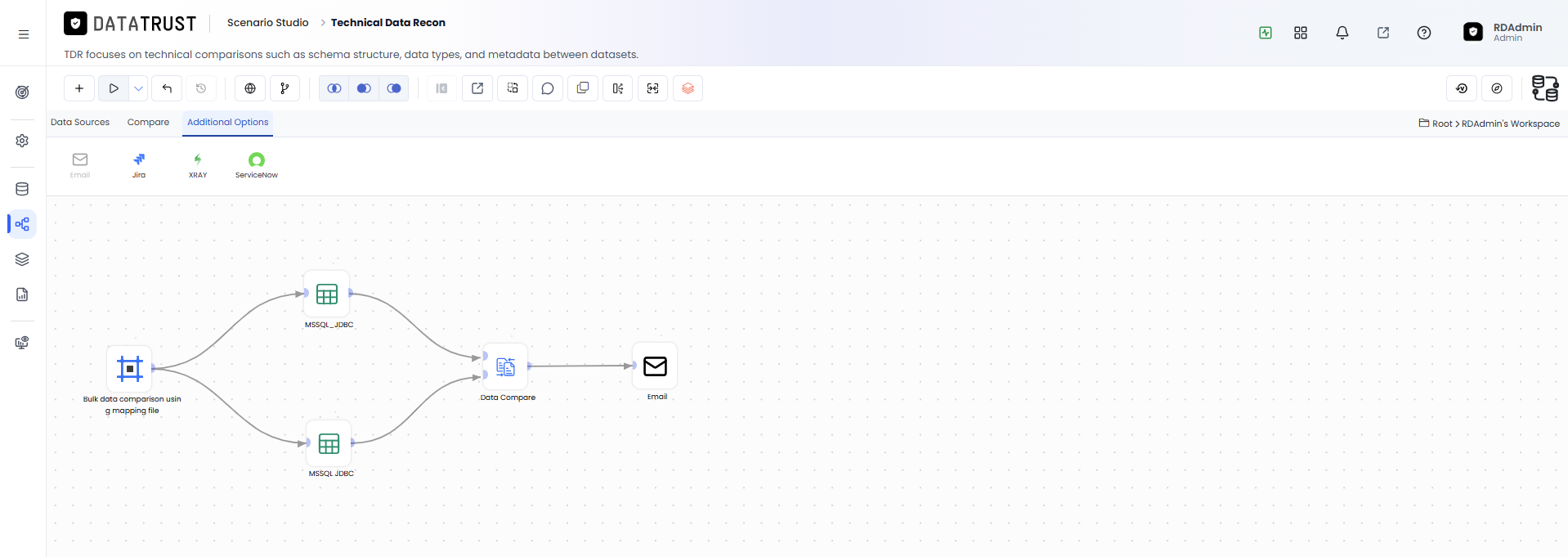Open the apps grid icon

pos(1301,33)
